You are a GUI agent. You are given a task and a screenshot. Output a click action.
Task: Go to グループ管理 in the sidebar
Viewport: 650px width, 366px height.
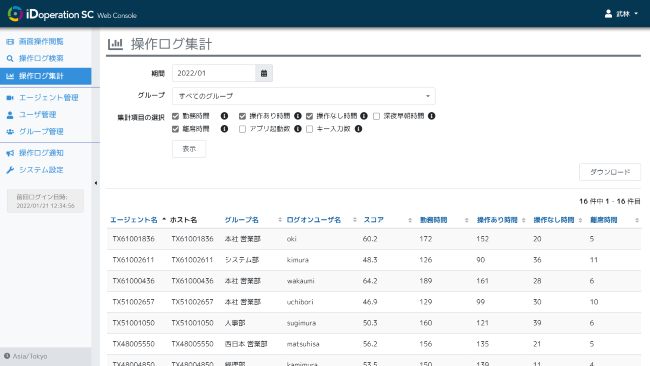tap(41, 131)
